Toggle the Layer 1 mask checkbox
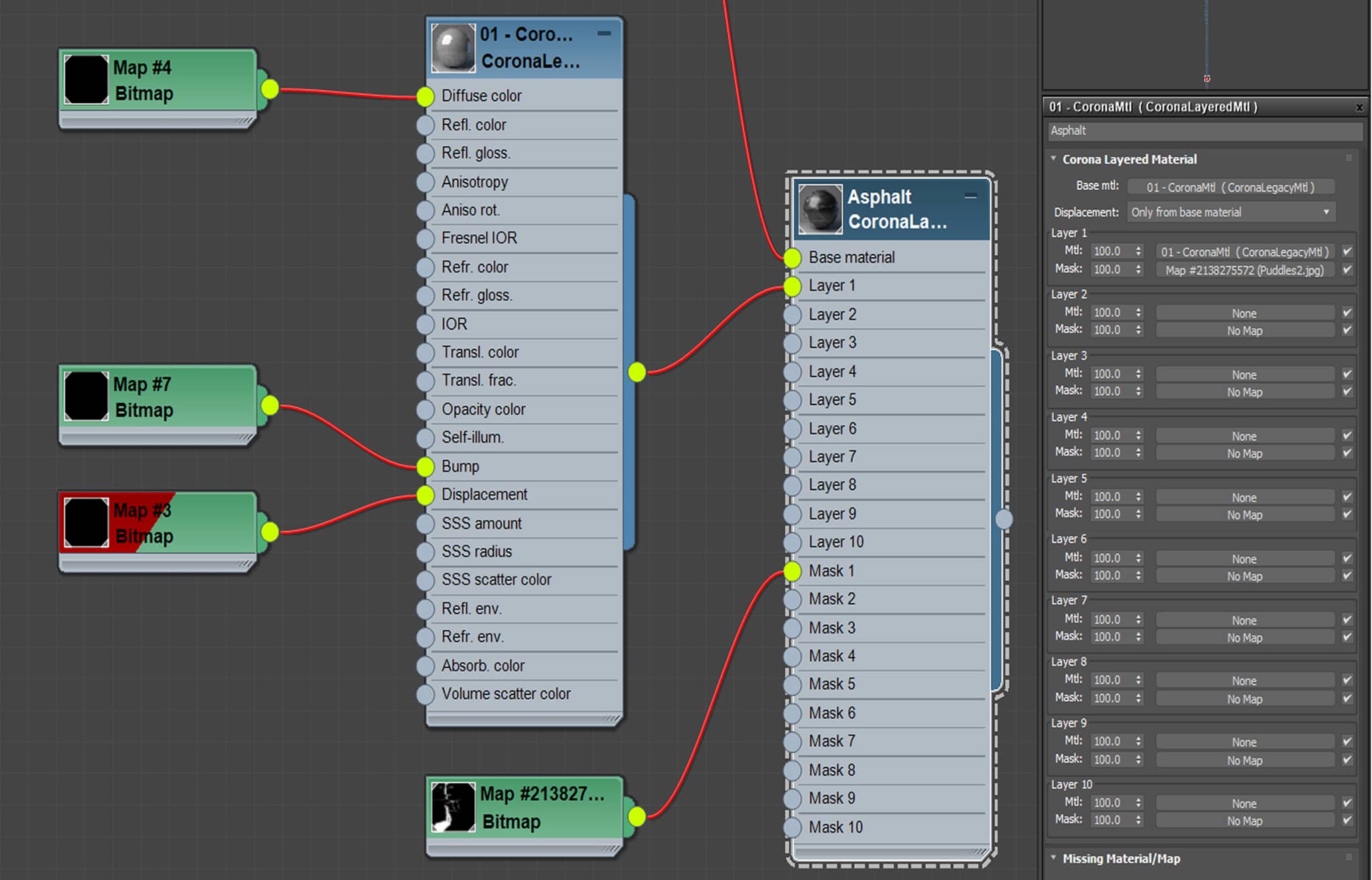The height and width of the screenshot is (880, 1372). click(x=1347, y=270)
